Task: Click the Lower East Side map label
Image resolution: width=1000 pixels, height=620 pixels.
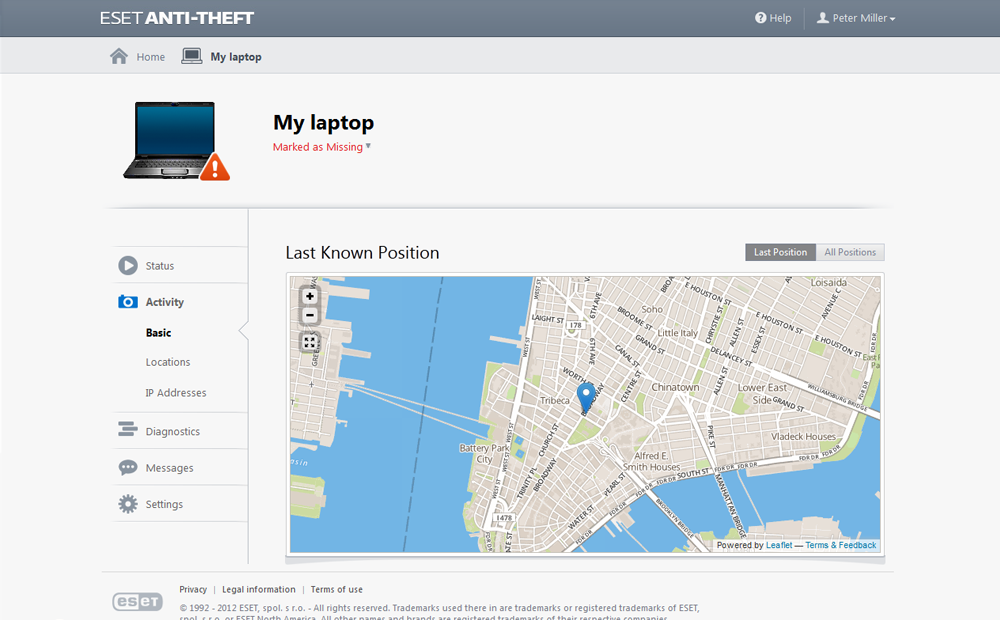Action: pyautogui.click(x=762, y=394)
